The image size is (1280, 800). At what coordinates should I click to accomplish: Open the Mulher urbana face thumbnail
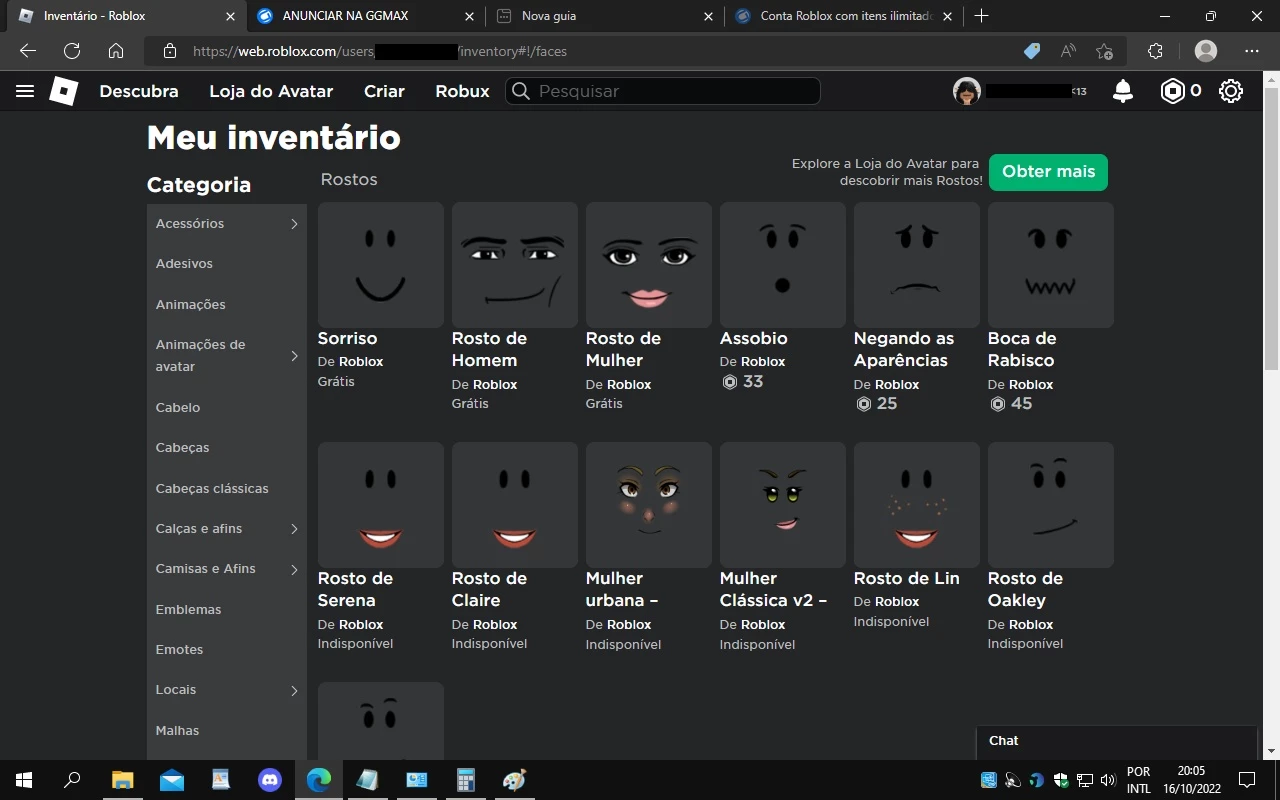tap(649, 505)
